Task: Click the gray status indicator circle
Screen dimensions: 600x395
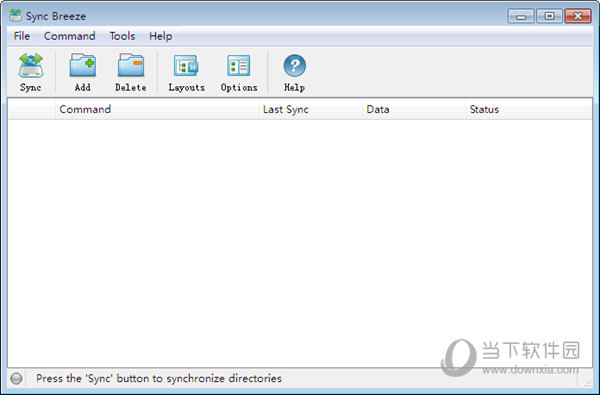Action: pos(16,379)
